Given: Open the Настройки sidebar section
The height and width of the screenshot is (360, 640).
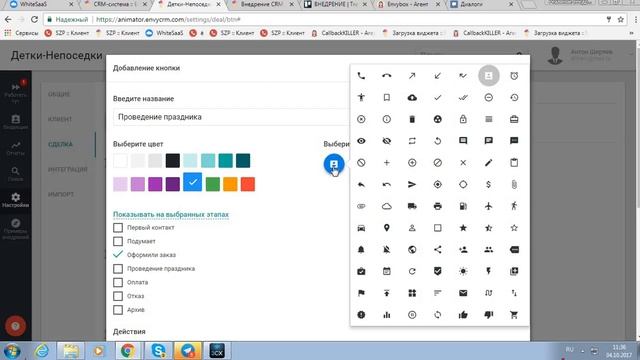Looking at the screenshot, I should 16,200.
